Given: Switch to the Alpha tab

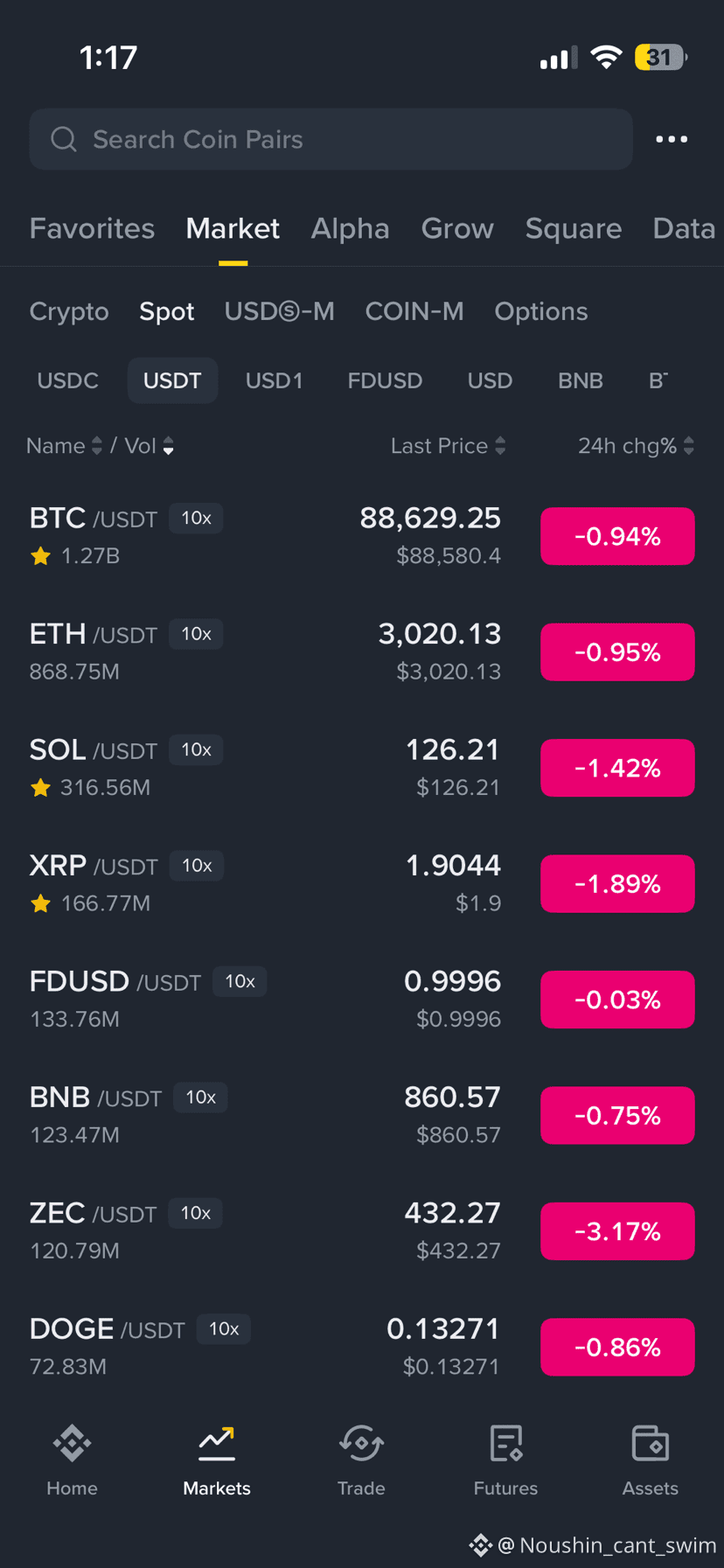Looking at the screenshot, I should [x=350, y=228].
